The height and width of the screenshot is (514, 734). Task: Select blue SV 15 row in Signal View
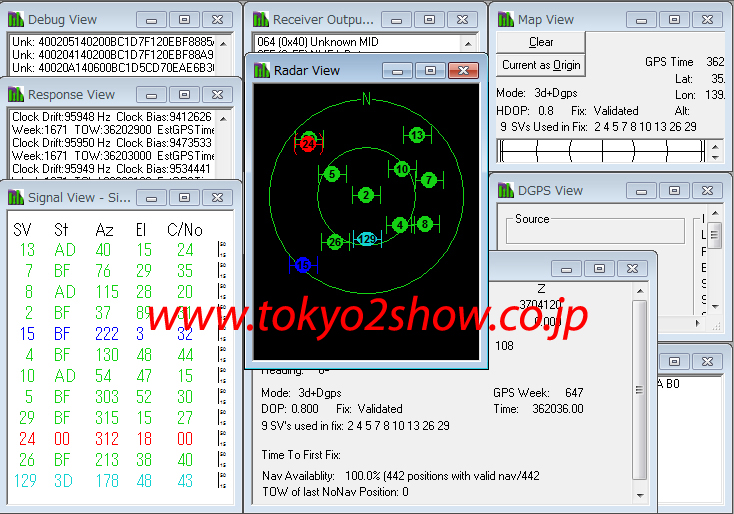click(120, 333)
